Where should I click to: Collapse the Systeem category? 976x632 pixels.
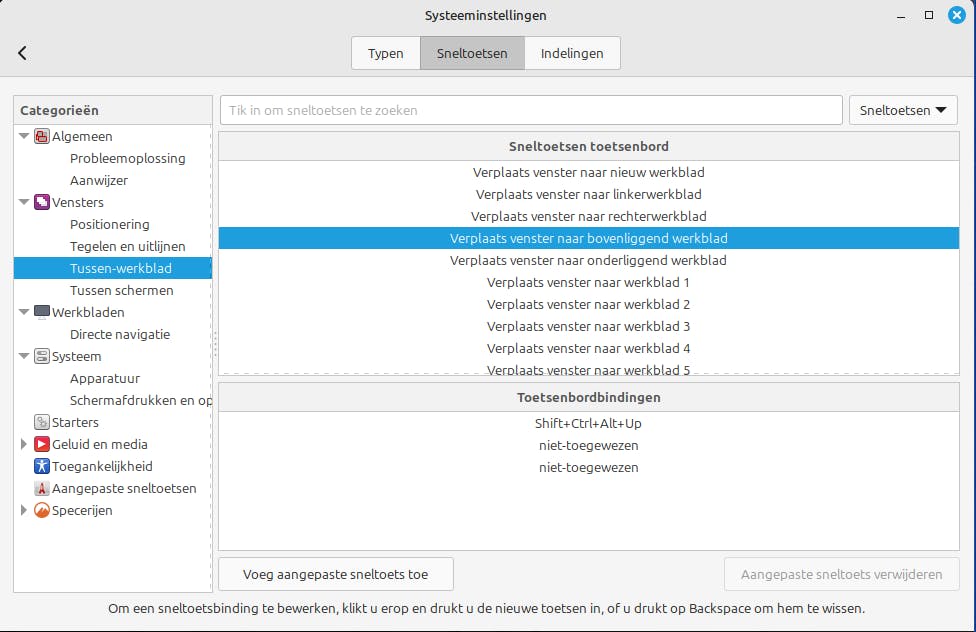tap(24, 356)
